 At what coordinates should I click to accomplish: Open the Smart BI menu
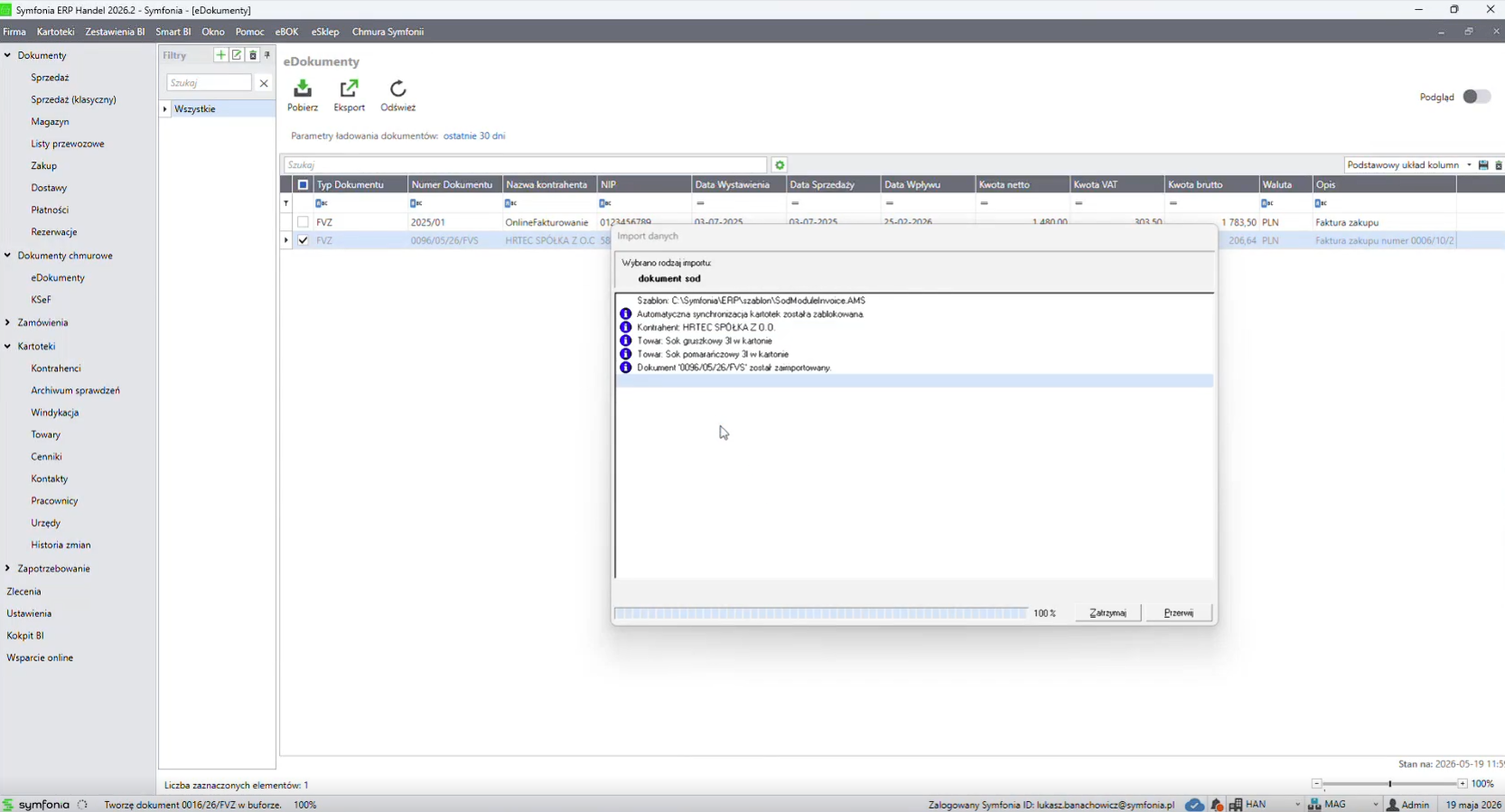(x=173, y=32)
